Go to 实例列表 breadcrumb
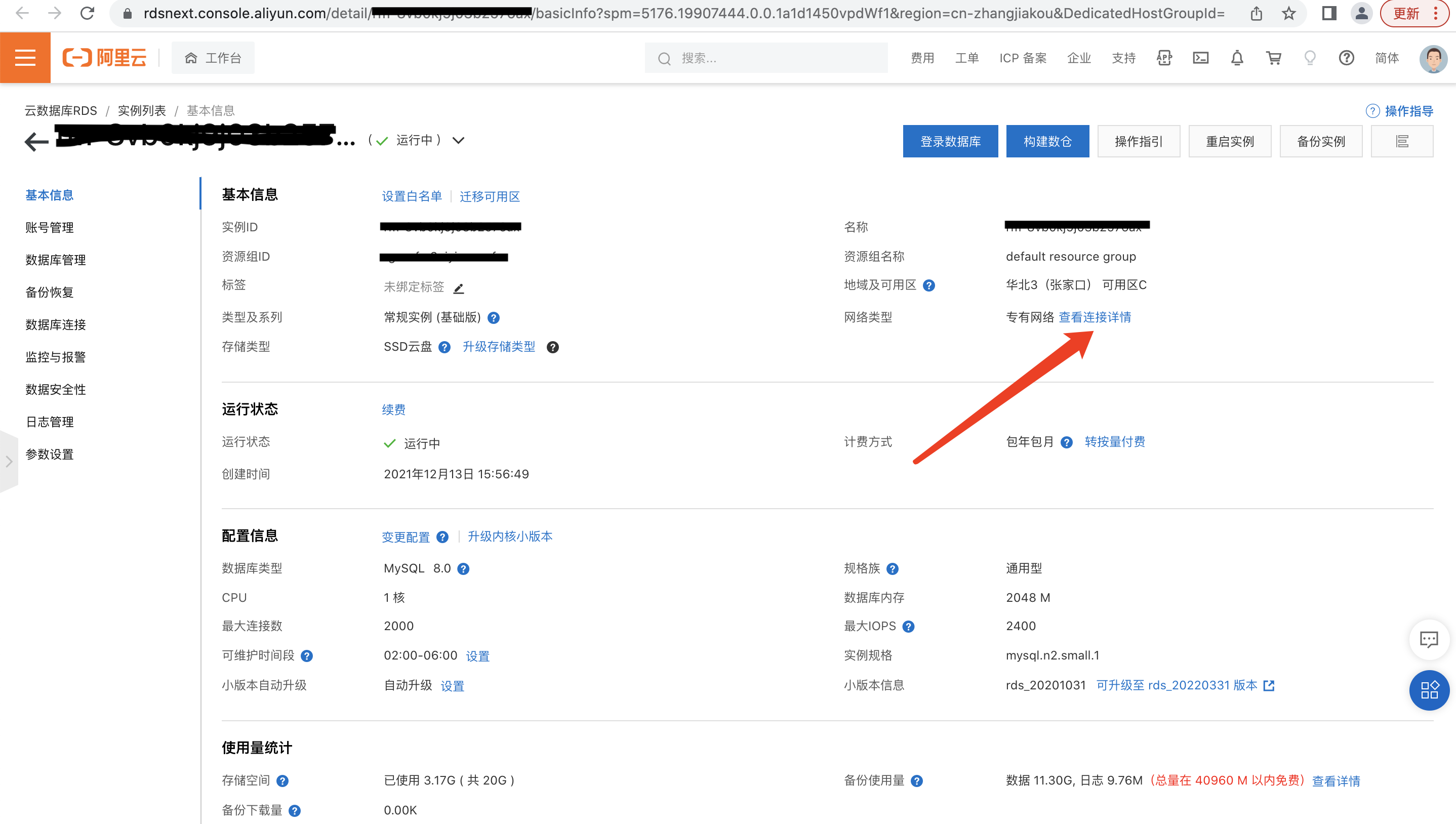 click(x=141, y=110)
